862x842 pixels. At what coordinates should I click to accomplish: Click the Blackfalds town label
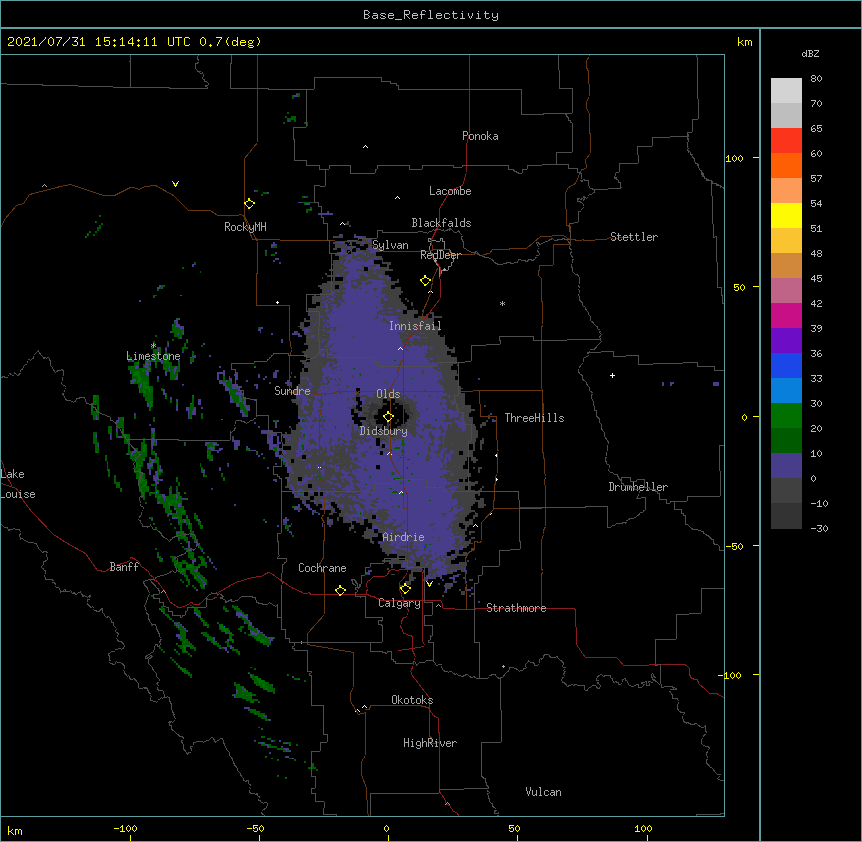point(441,223)
